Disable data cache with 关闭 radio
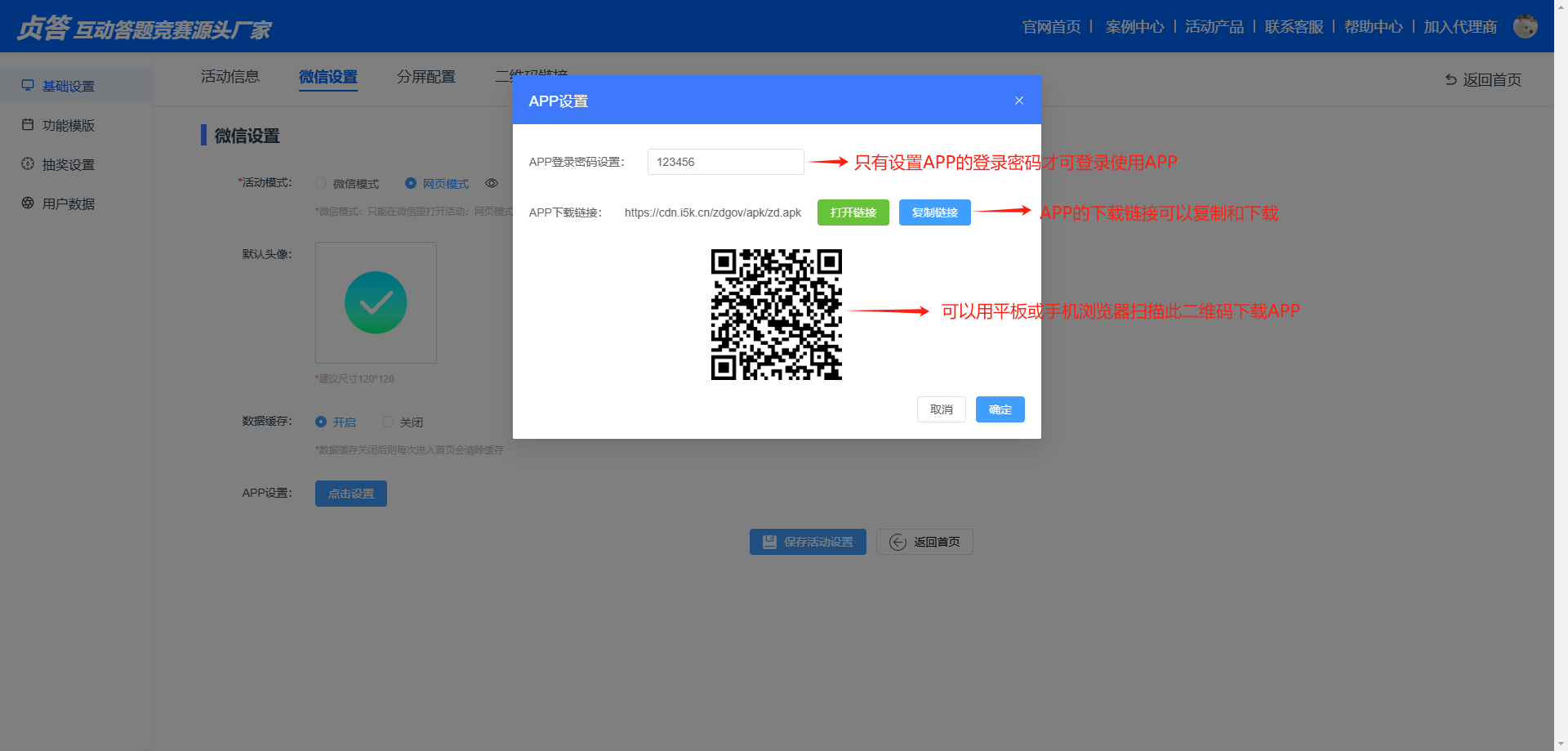The height and width of the screenshot is (751, 1568). tap(388, 422)
